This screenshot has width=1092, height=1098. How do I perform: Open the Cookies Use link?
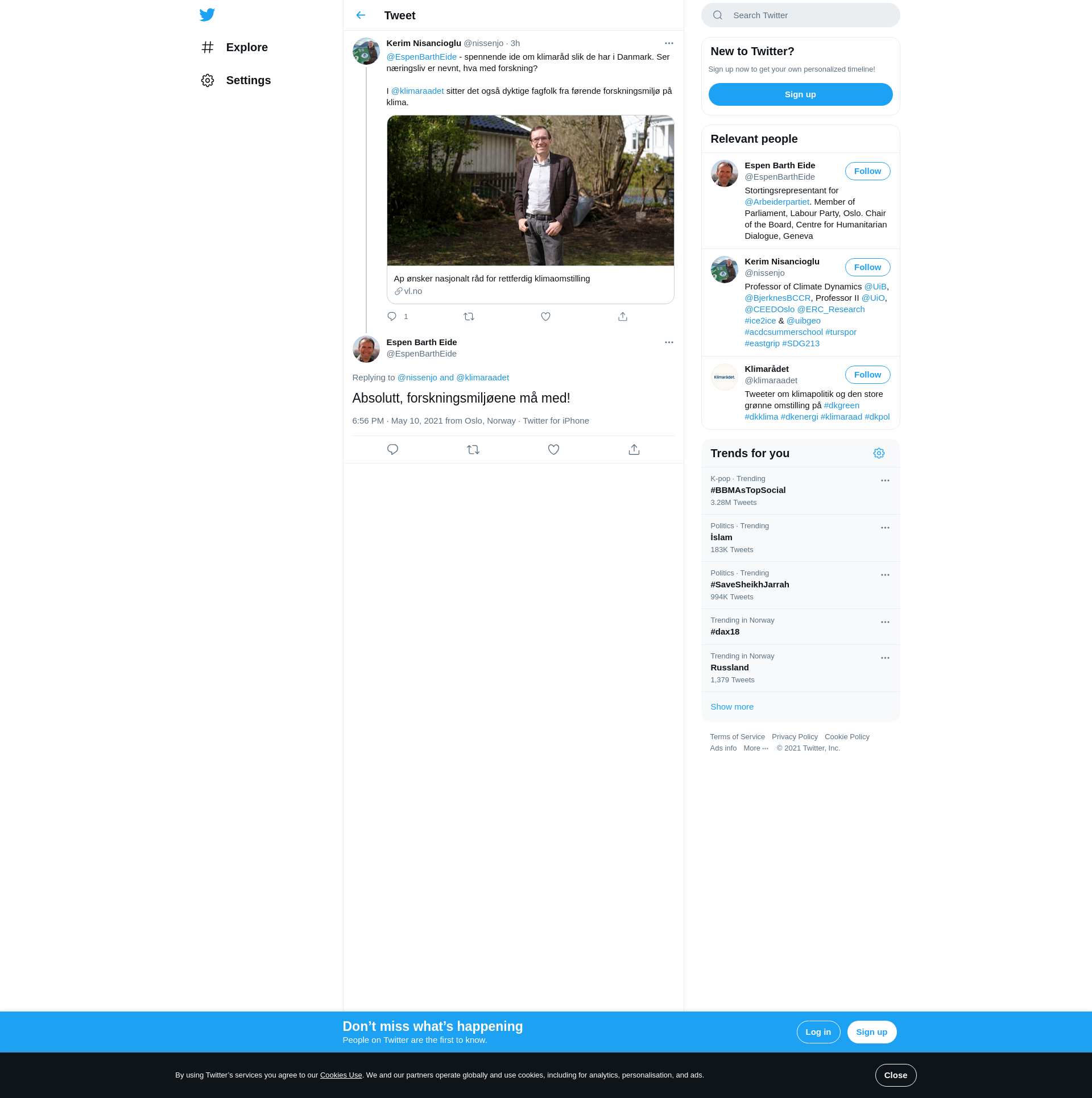click(x=341, y=1075)
